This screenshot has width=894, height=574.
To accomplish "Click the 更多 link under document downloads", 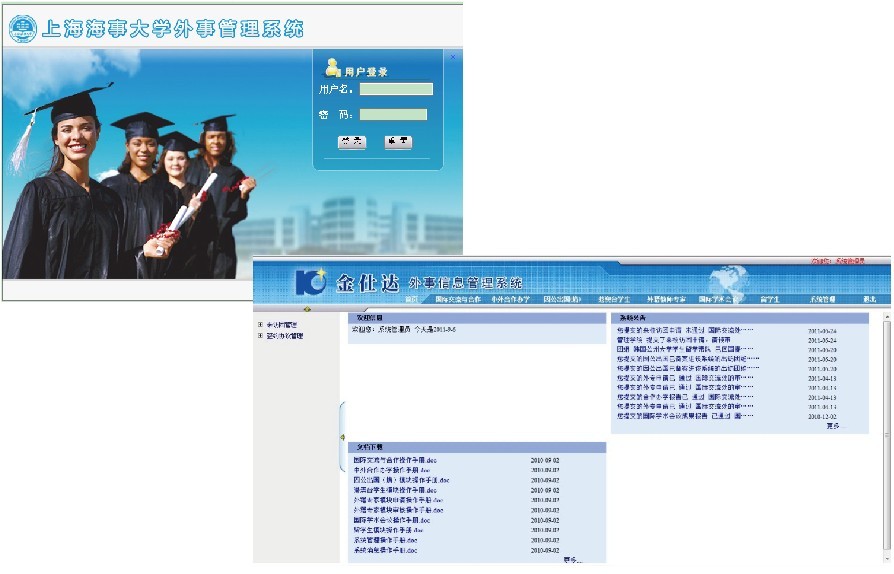I will (572, 560).
